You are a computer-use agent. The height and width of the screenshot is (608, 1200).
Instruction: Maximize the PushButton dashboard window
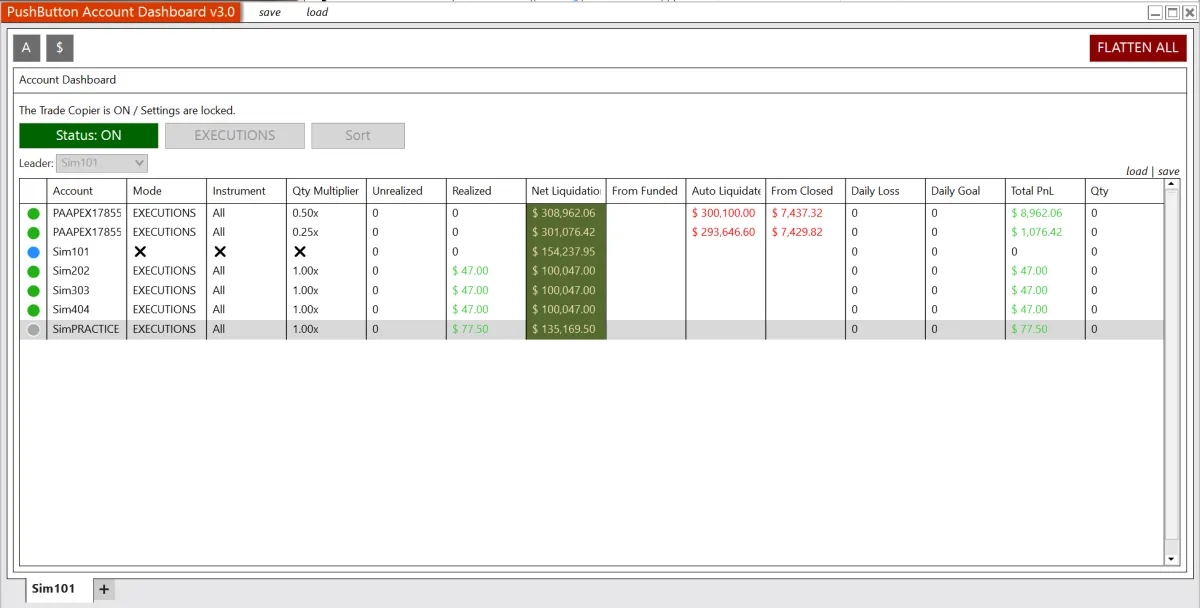point(1172,13)
